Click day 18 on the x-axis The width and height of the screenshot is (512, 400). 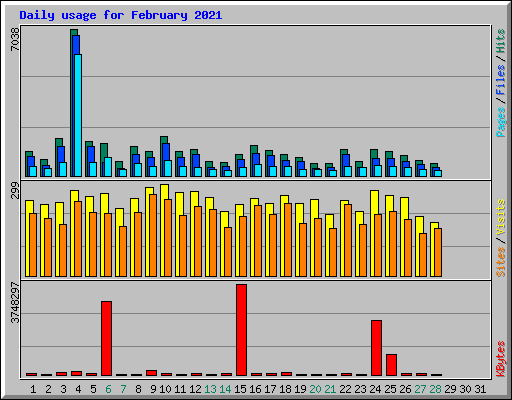[285, 389]
